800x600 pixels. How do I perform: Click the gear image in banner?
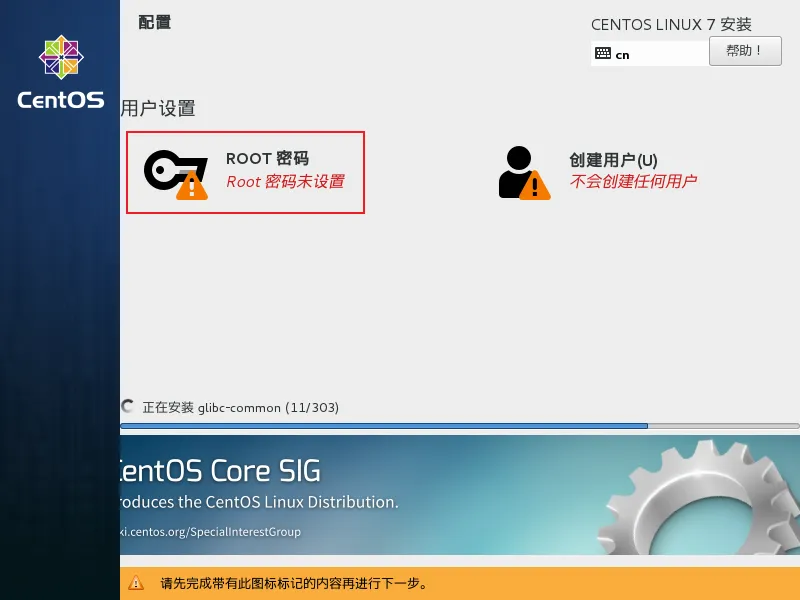699,497
